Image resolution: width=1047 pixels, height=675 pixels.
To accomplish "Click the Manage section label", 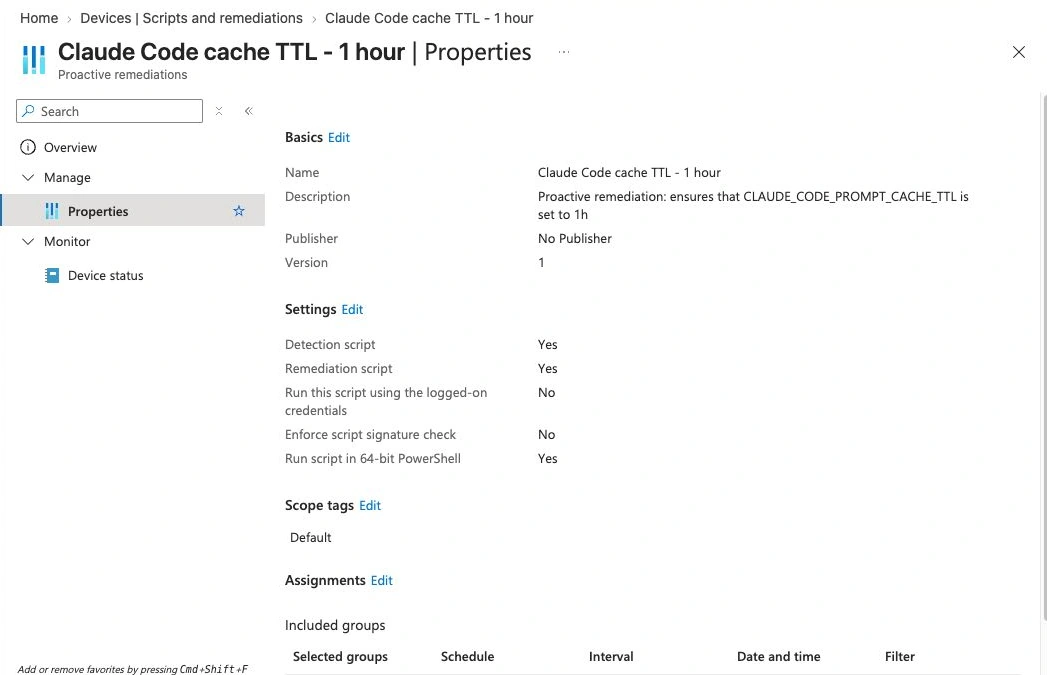I will tap(67, 178).
